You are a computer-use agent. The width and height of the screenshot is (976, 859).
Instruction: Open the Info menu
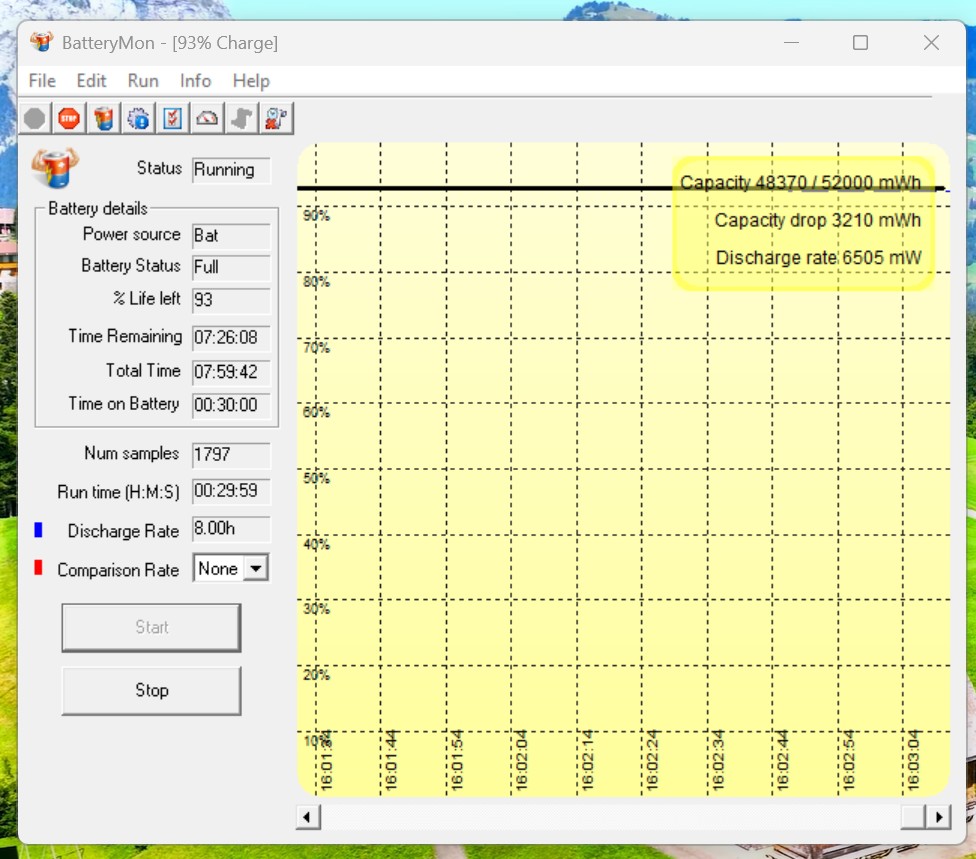coord(195,81)
